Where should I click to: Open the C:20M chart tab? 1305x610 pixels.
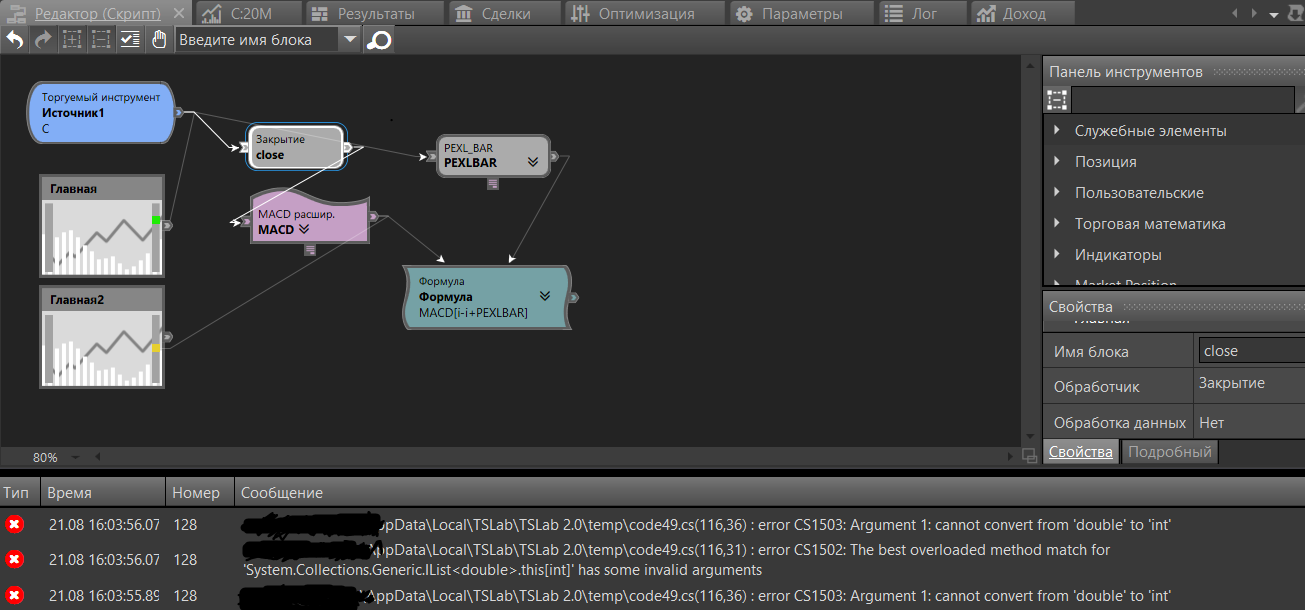click(x=248, y=13)
